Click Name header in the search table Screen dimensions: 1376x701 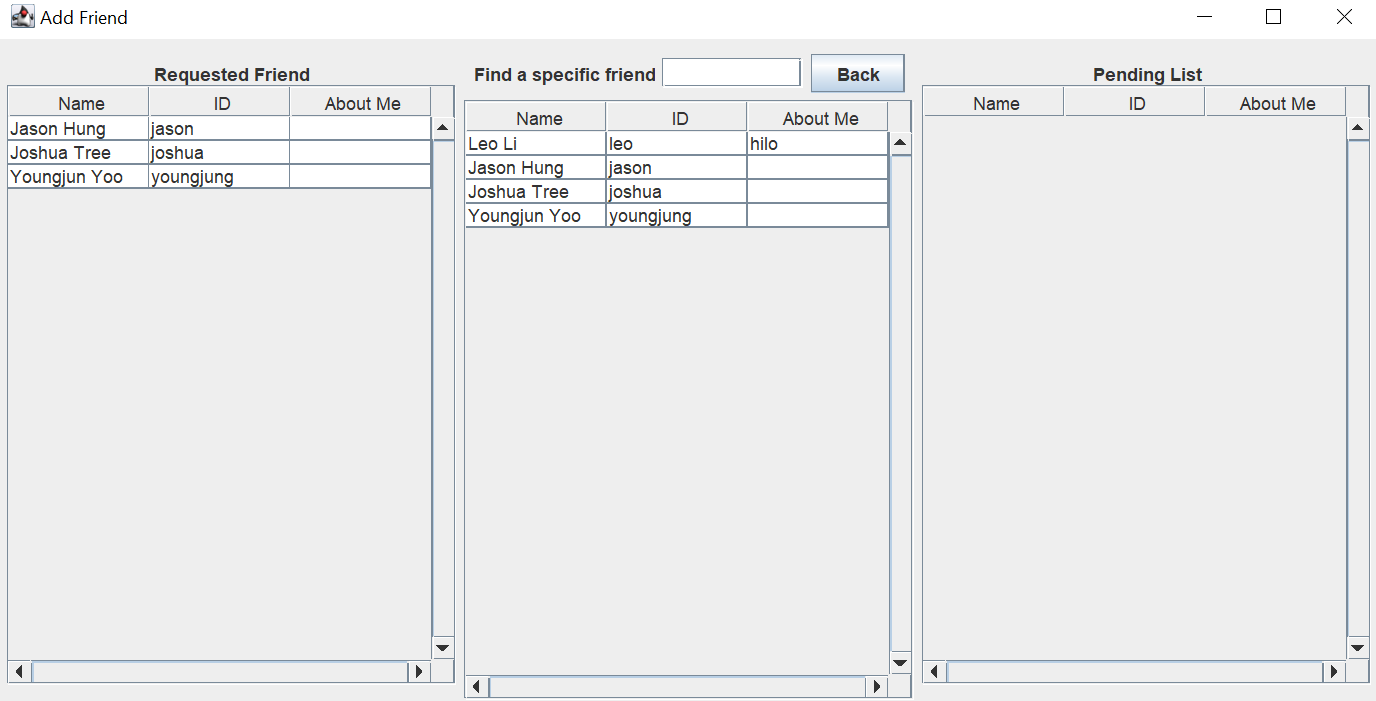point(536,117)
